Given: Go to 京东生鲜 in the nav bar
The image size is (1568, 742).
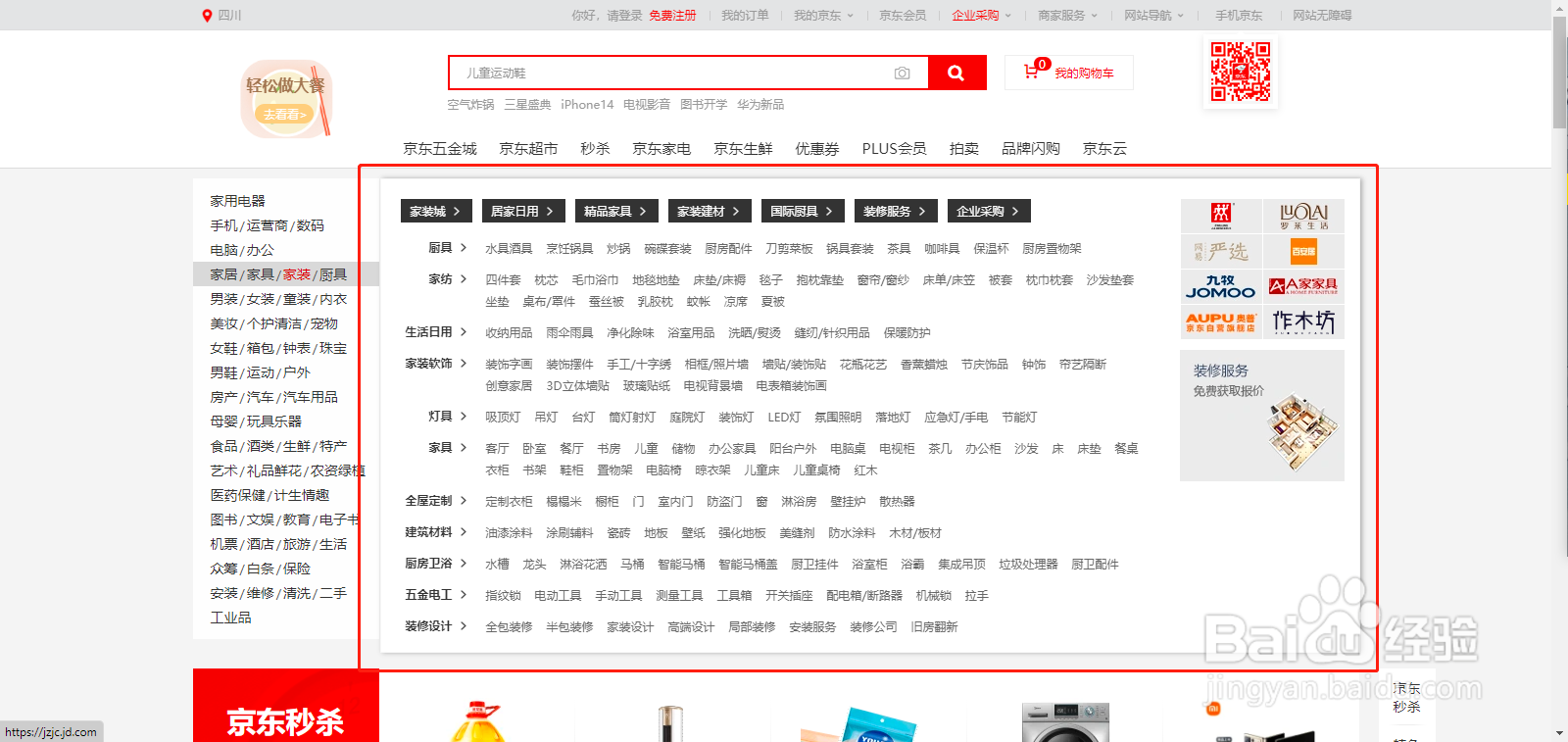Looking at the screenshot, I should (x=743, y=149).
